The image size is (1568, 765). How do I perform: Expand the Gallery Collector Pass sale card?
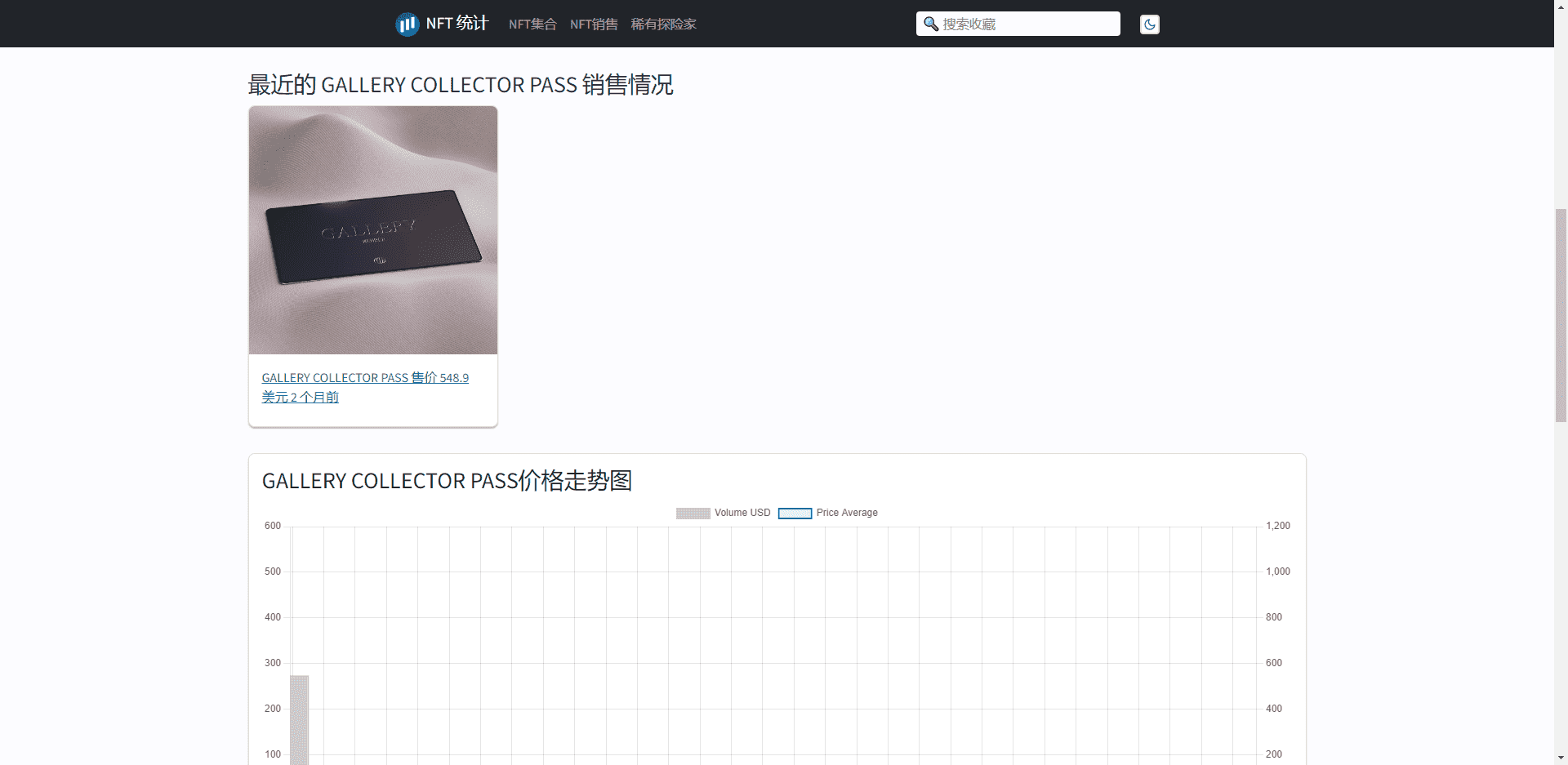(x=372, y=230)
